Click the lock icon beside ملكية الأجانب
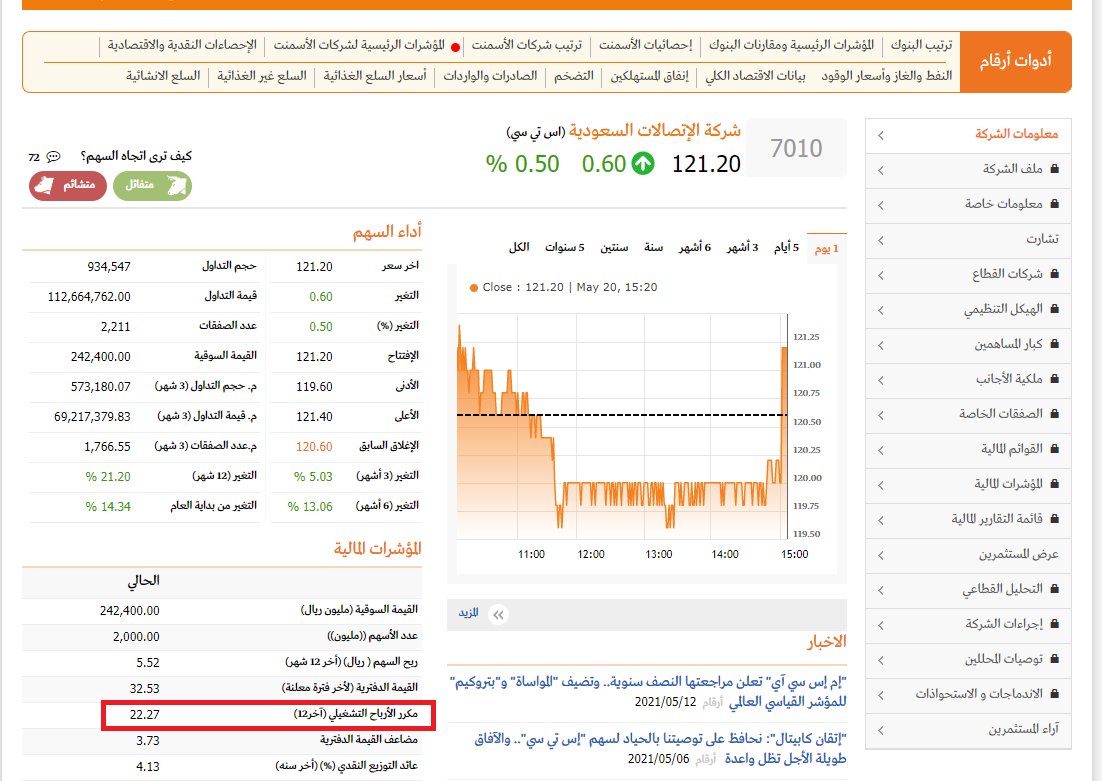 click(x=1054, y=379)
